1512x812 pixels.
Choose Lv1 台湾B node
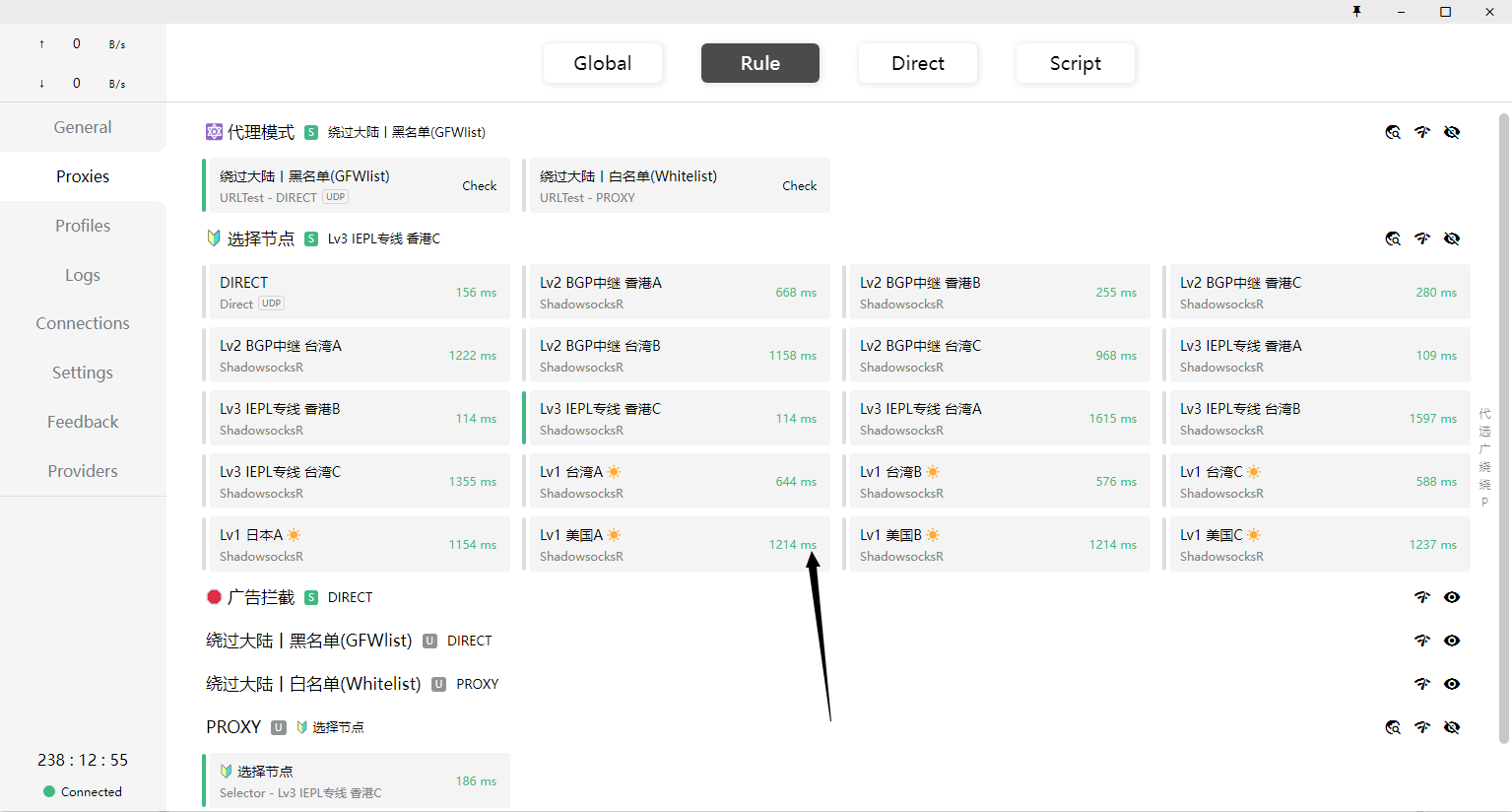click(x=997, y=481)
